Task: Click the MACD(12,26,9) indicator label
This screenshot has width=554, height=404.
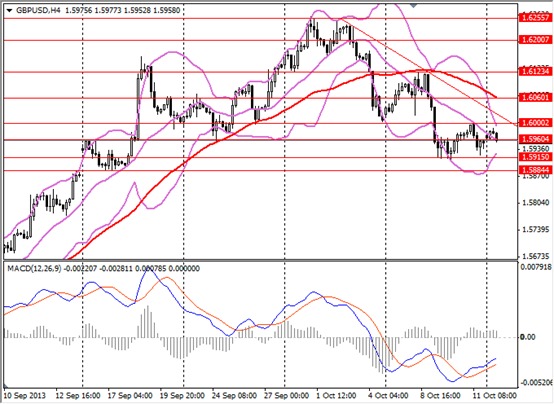Action: pos(34,269)
